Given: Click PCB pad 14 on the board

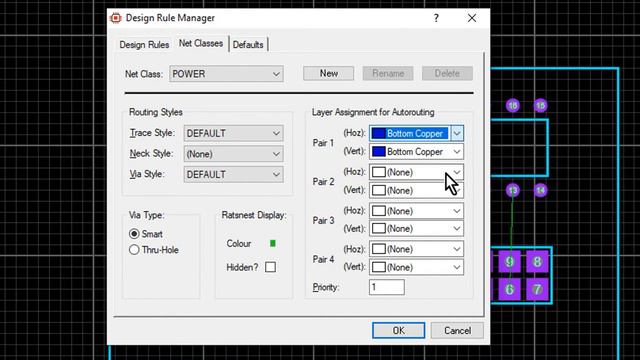Looking at the screenshot, I should pyautogui.click(x=540, y=190).
